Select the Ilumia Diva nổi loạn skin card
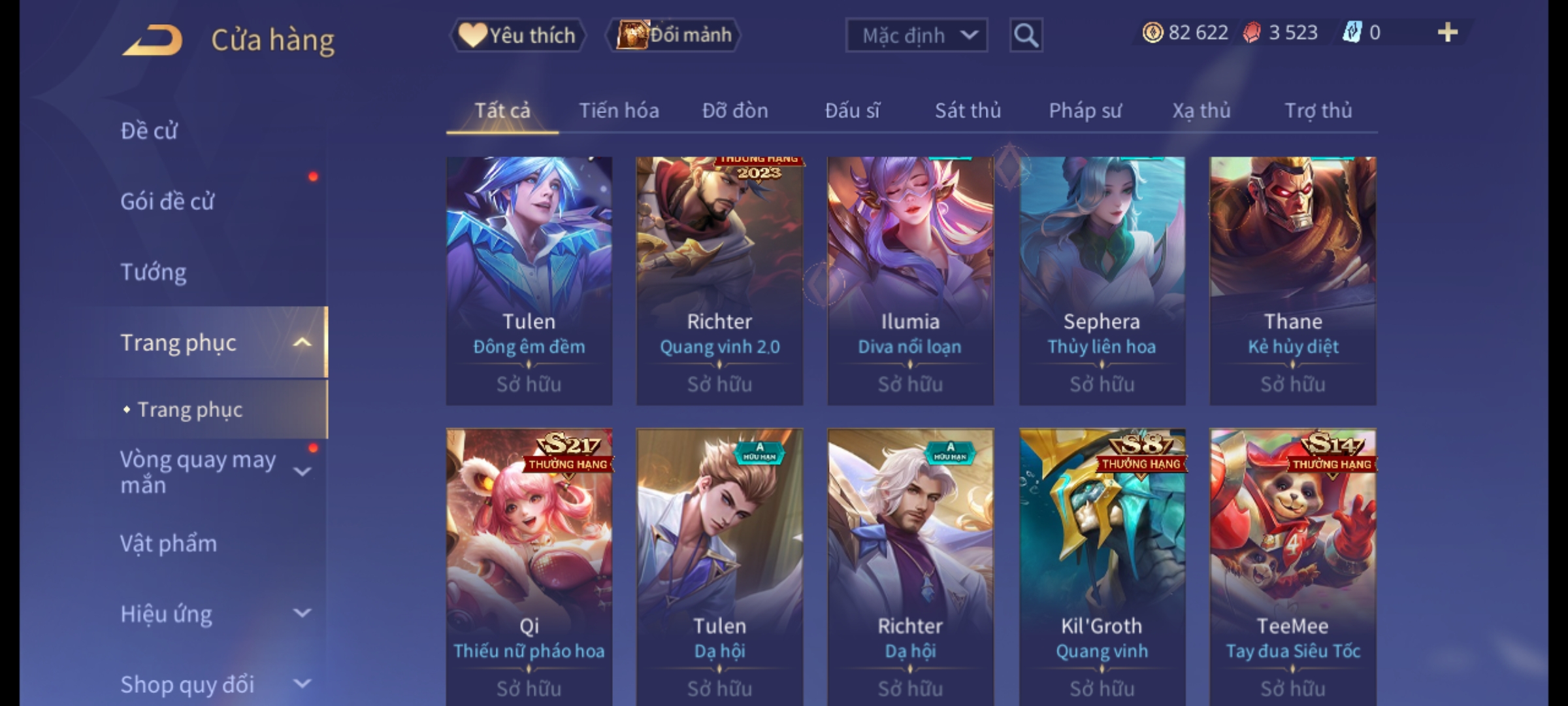 [910, 281]
